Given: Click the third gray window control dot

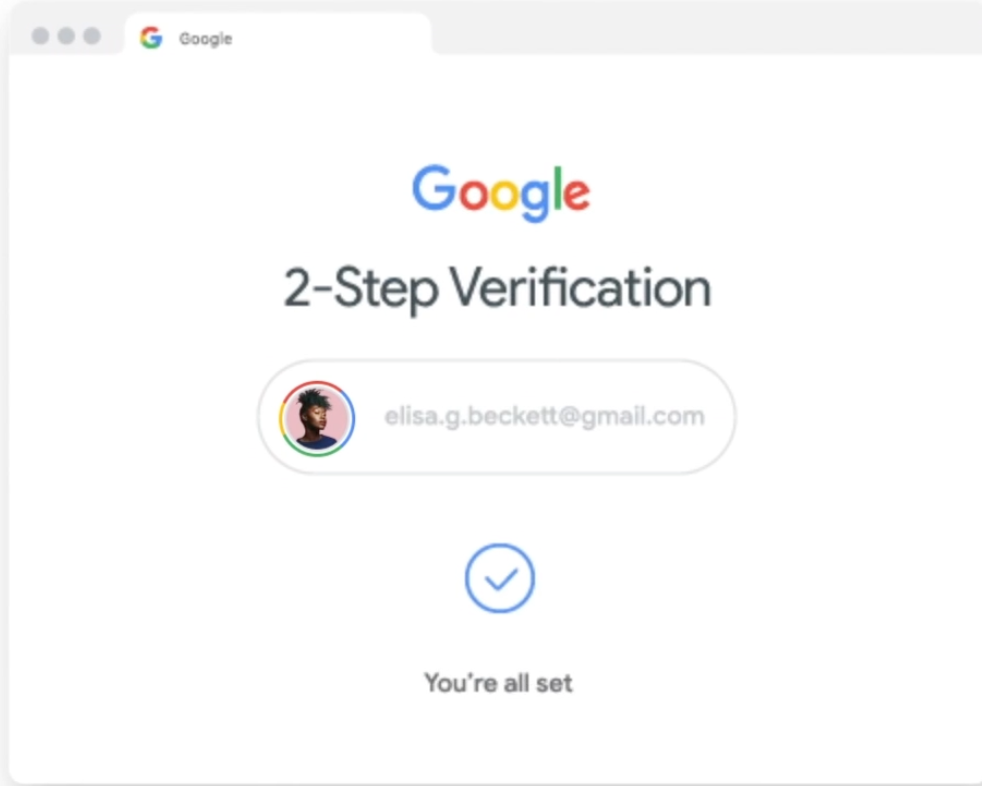Looking at the screenshot, I should tap(92, 36).
